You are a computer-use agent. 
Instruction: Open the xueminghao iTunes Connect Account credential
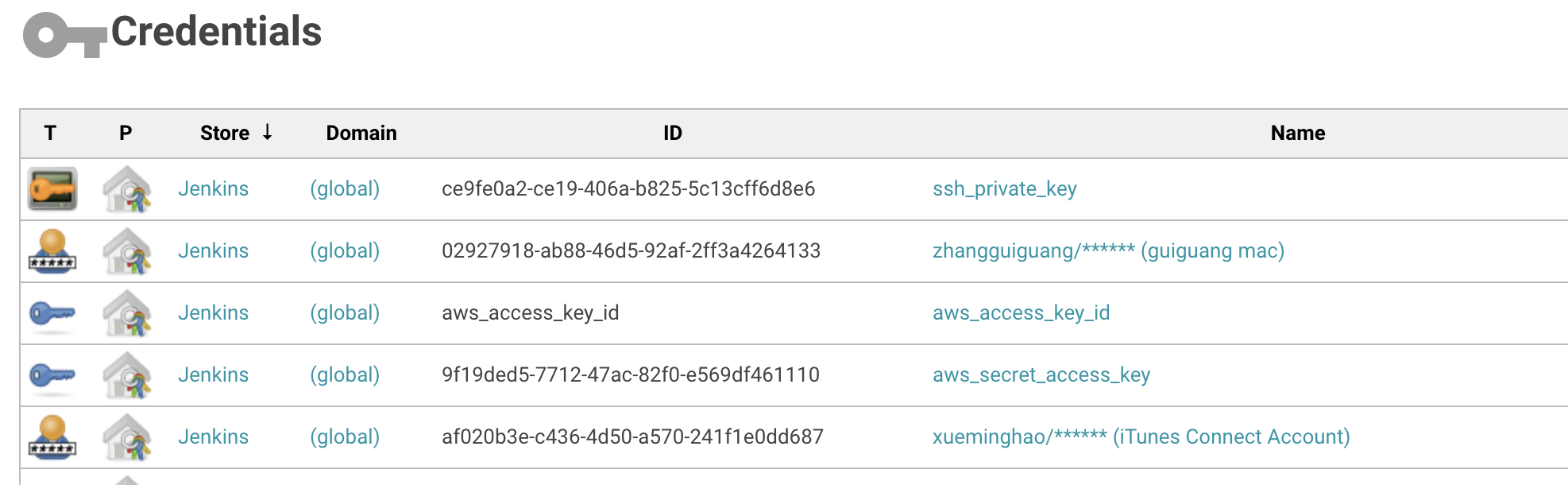(1141, 437)
